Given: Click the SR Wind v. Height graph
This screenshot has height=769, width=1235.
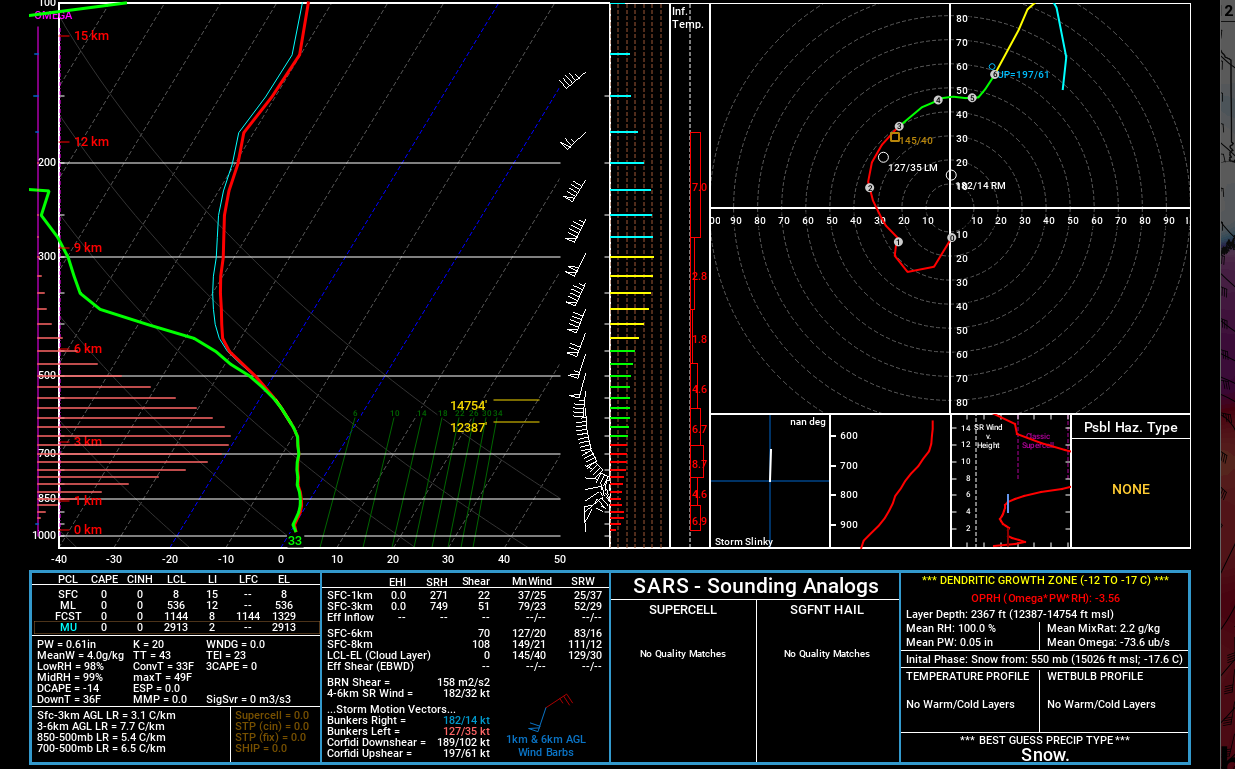Looking at the screenshot, I should click(x=1009, y=482).
